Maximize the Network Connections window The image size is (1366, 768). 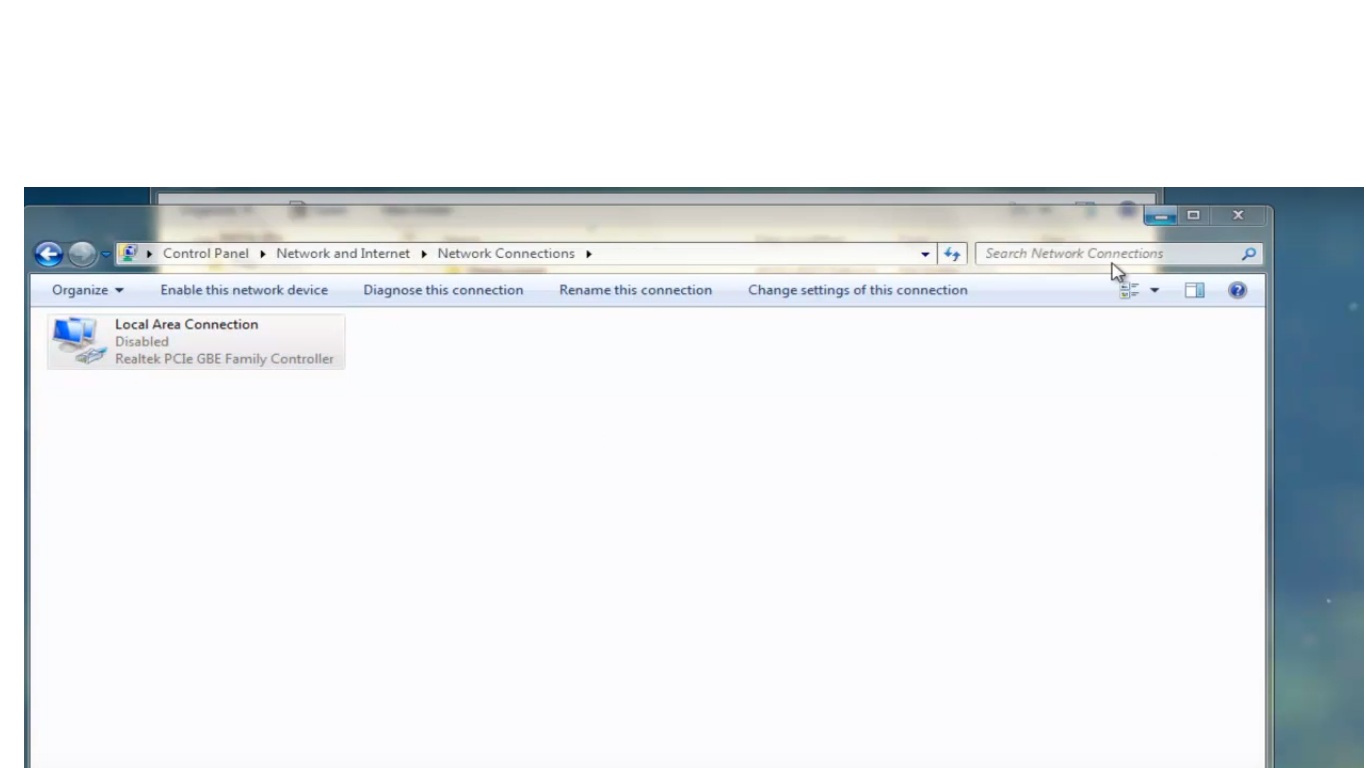1193,215
